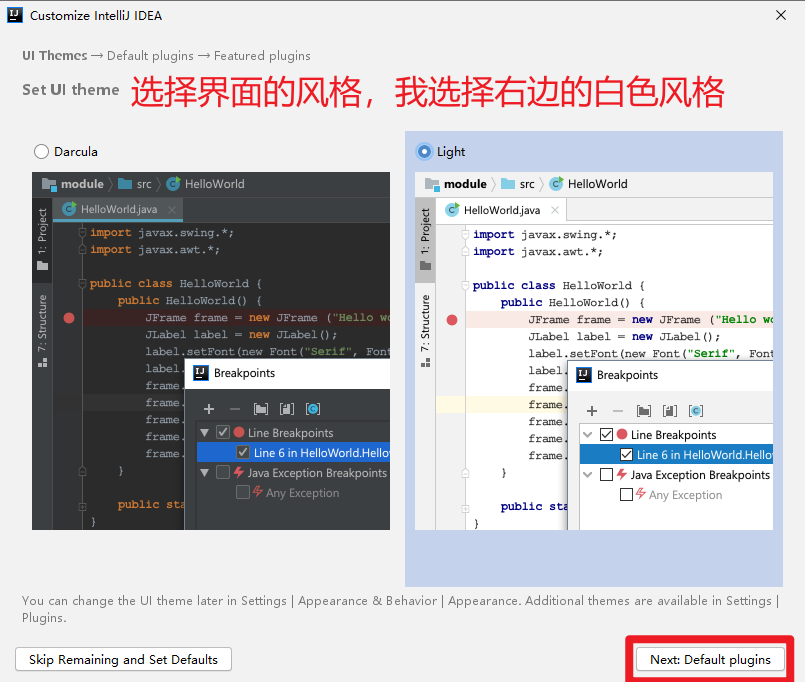Close HelloWorld.java tab in Light preview

coord(555,210)
